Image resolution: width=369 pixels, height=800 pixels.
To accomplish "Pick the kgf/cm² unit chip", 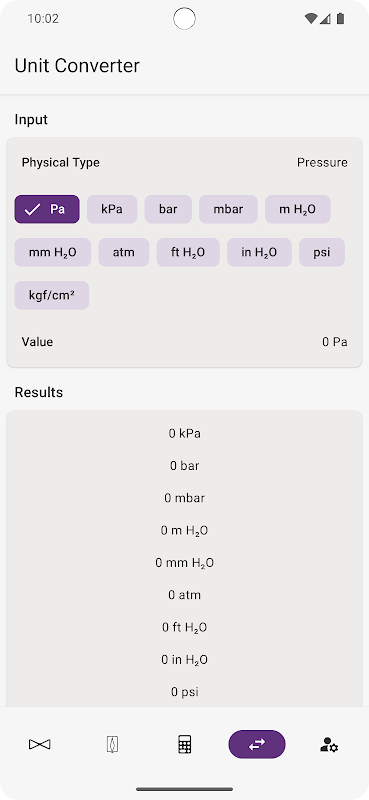I will pyautogui.click(x=52, y=295).
